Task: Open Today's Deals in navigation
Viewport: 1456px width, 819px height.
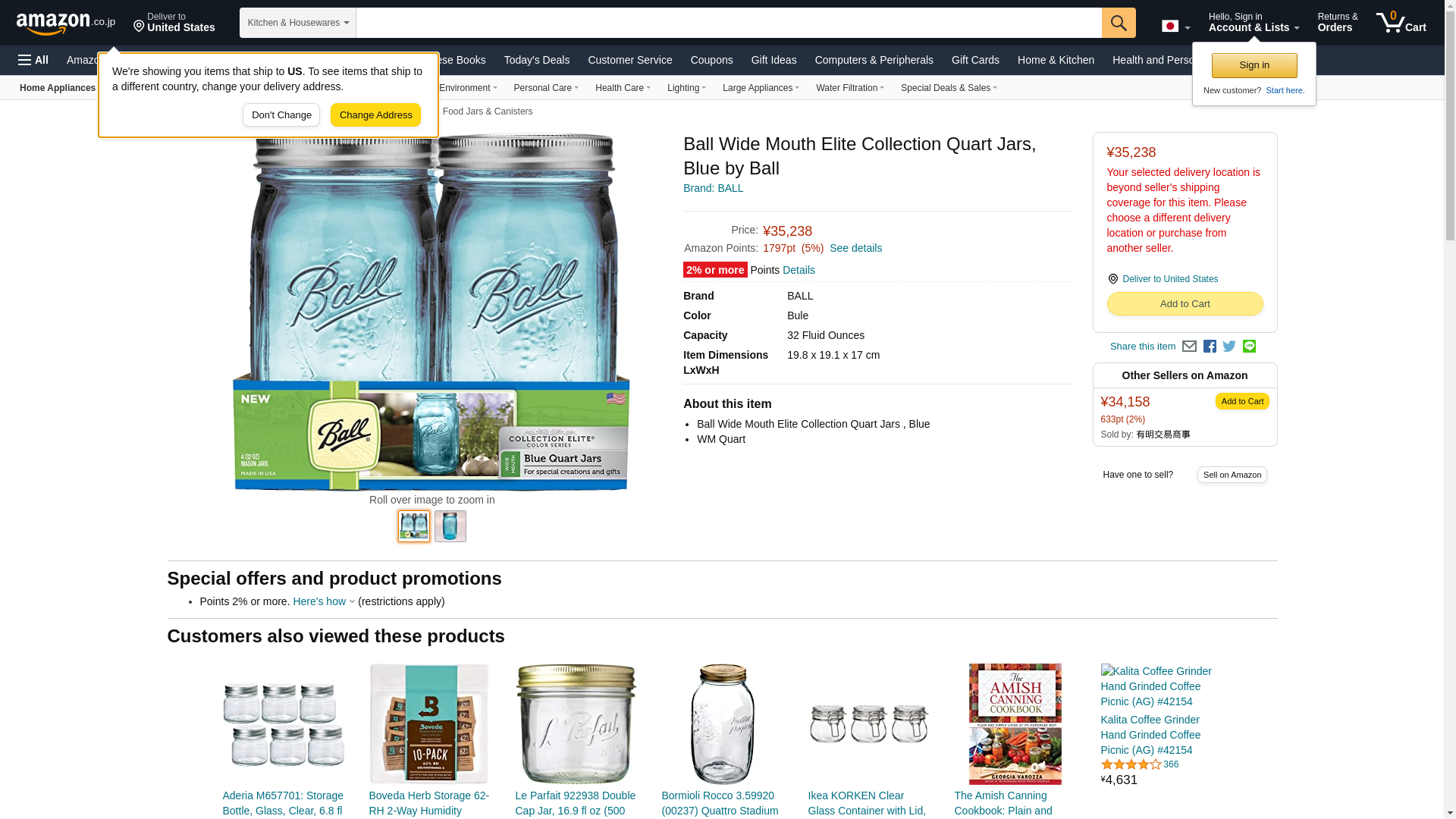Action: tap(537, 60)
